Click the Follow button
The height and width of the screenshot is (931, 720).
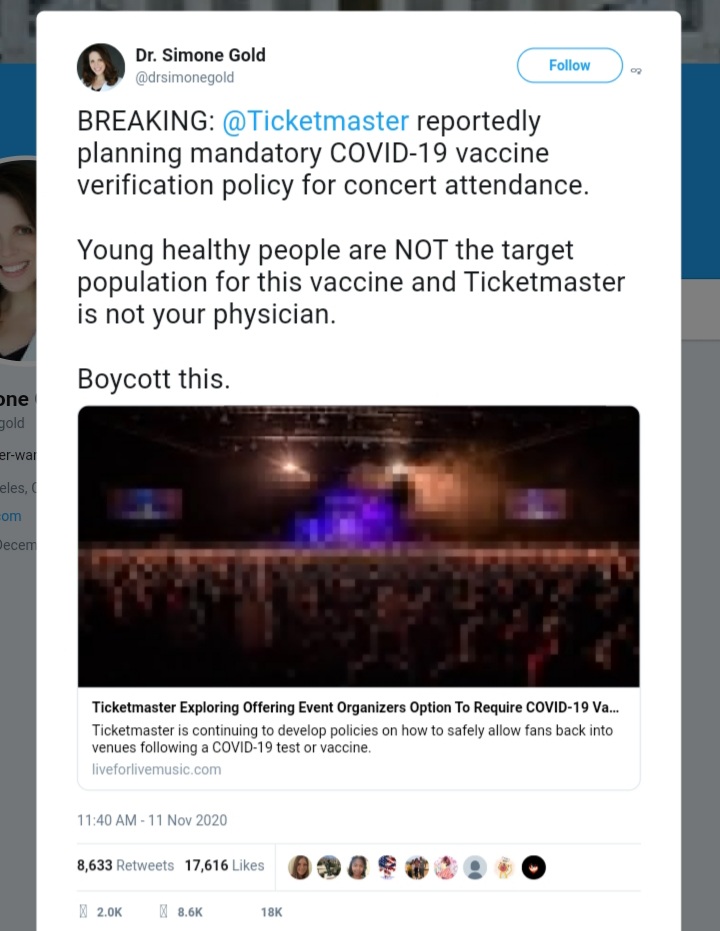pos(569,65)
